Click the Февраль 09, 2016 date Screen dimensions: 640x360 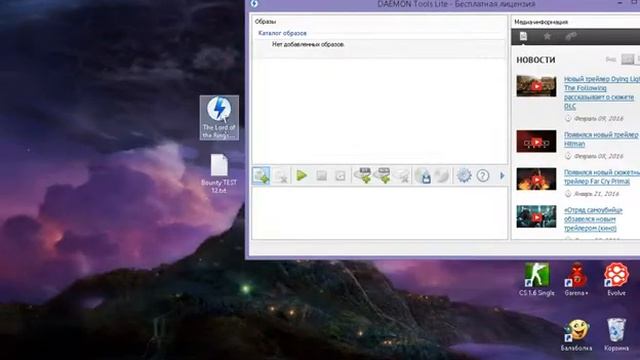click(x=599, y=119)
